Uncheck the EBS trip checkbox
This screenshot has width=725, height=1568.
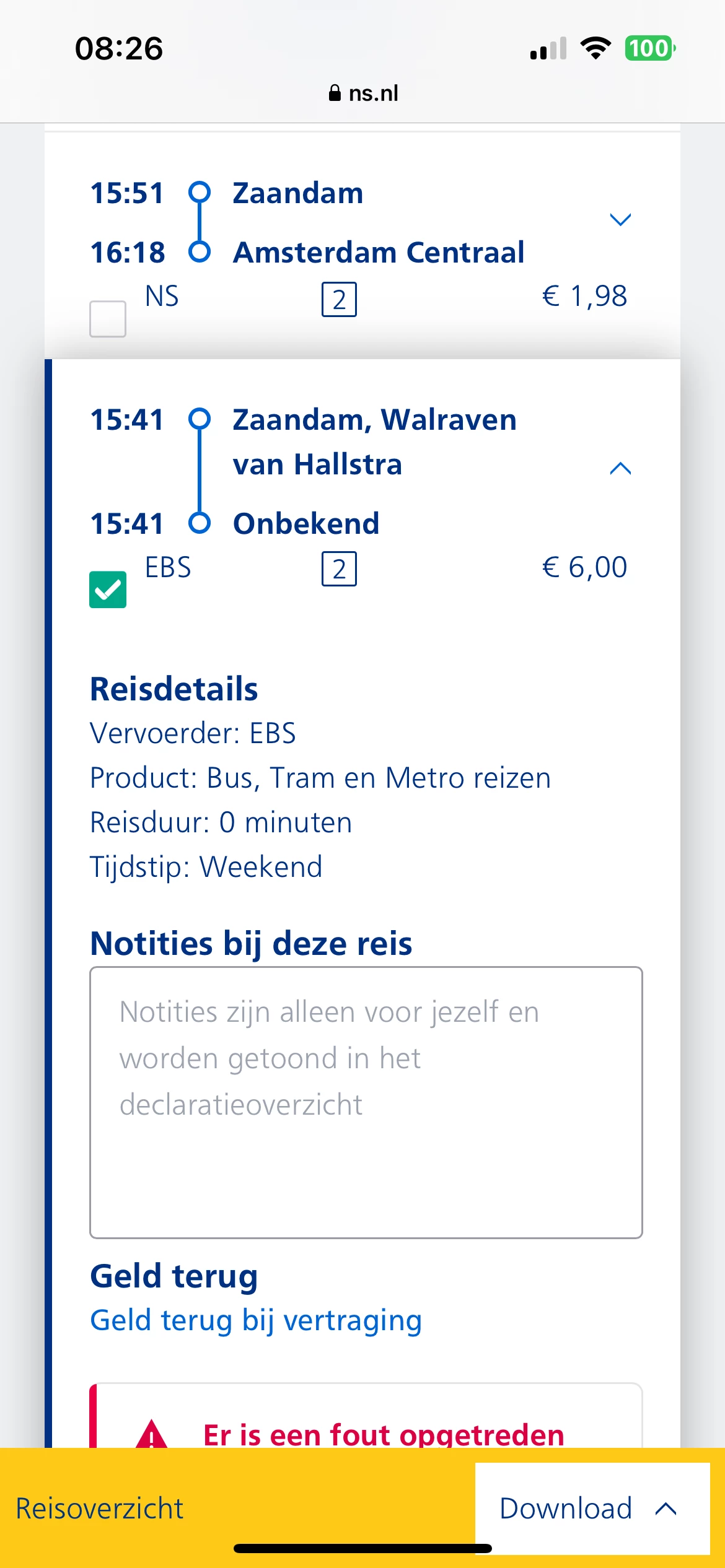pos(108,590)
